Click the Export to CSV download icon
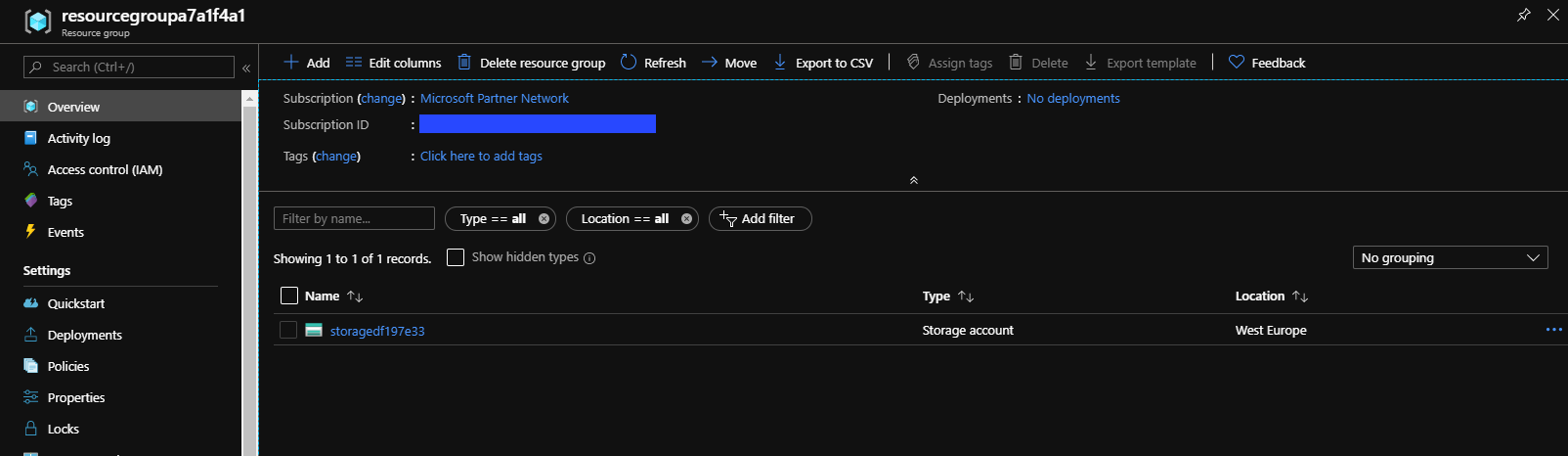Screen dimensions: 1568x456 (780, 63)
